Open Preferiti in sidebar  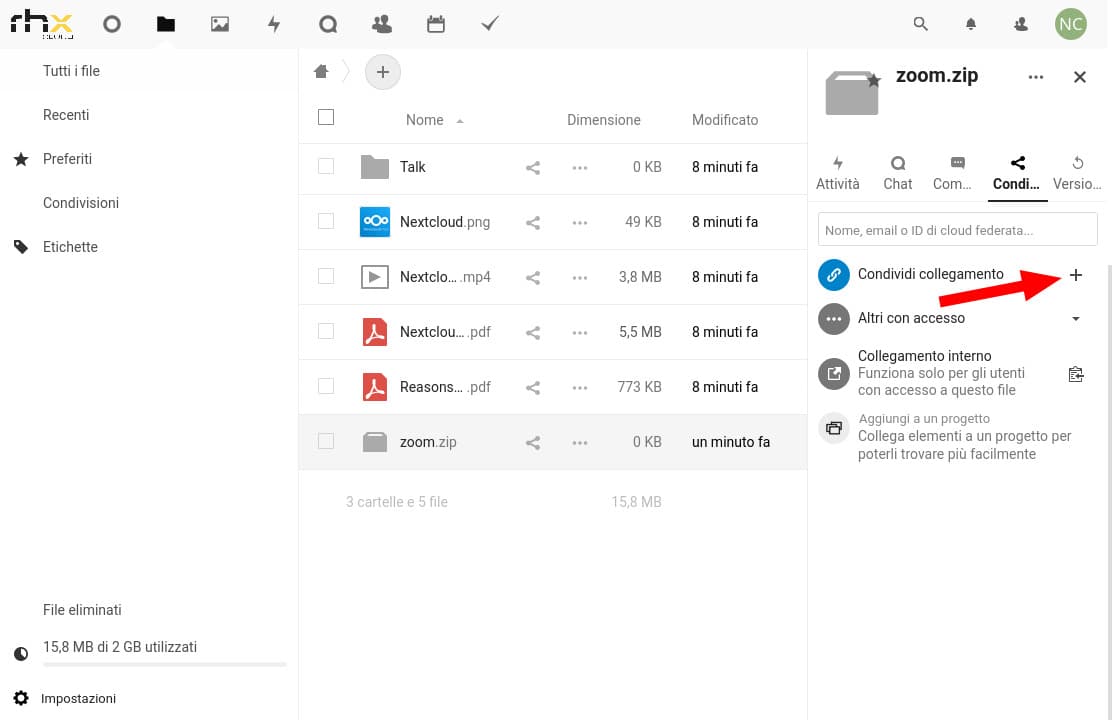click(67, 159)
